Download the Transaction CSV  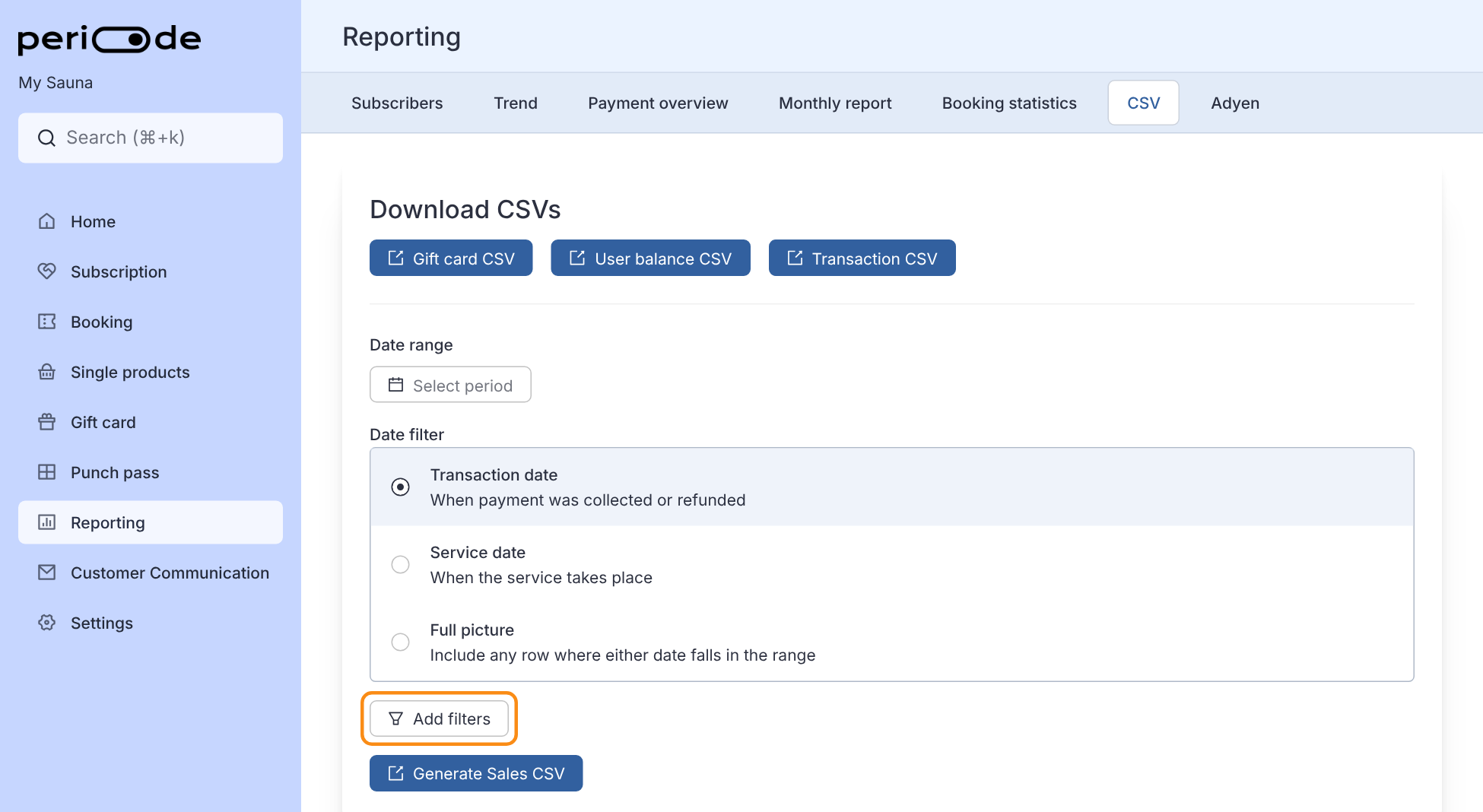tap(862, 259)
